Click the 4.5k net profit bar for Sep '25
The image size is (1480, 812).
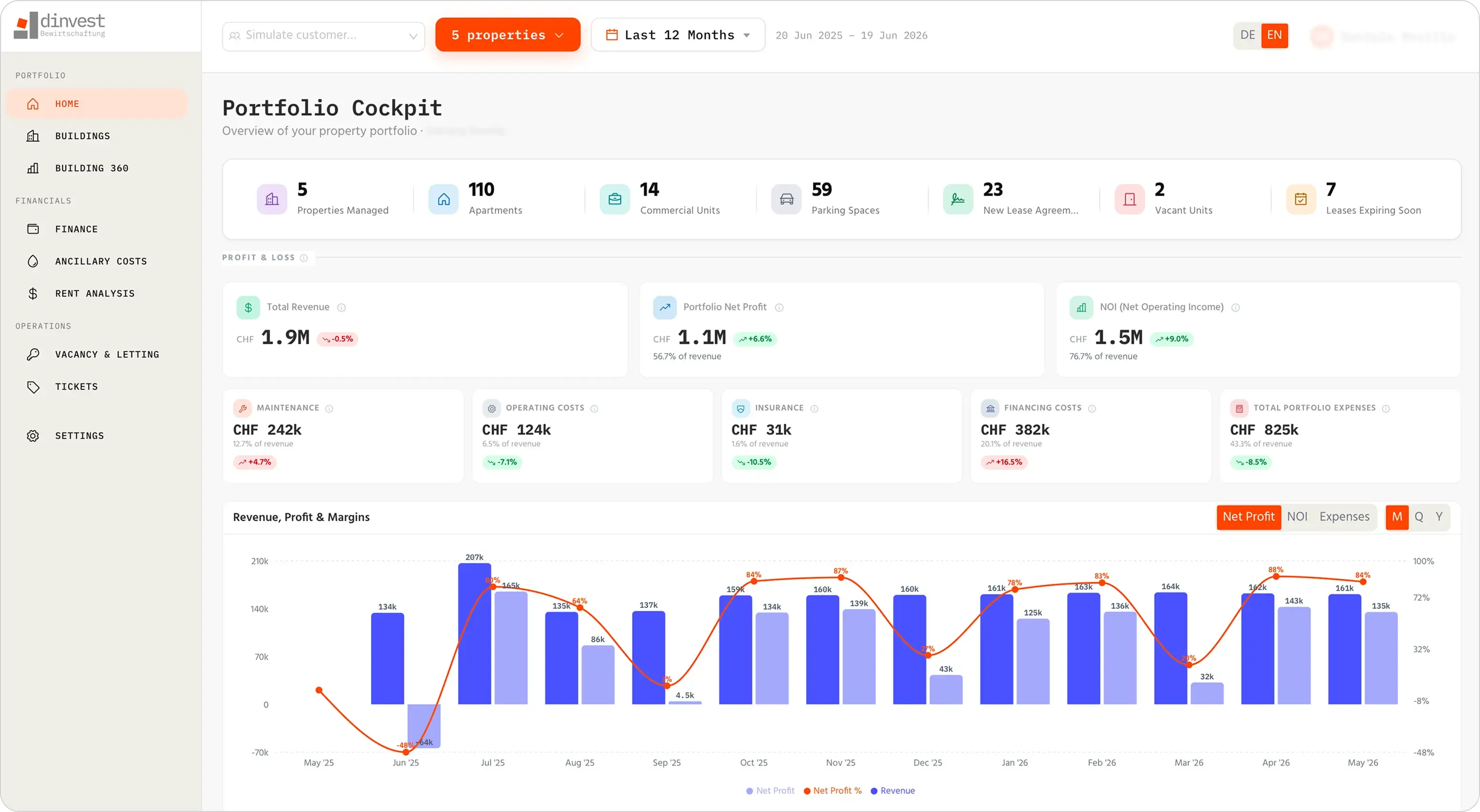tap(685, 703)
